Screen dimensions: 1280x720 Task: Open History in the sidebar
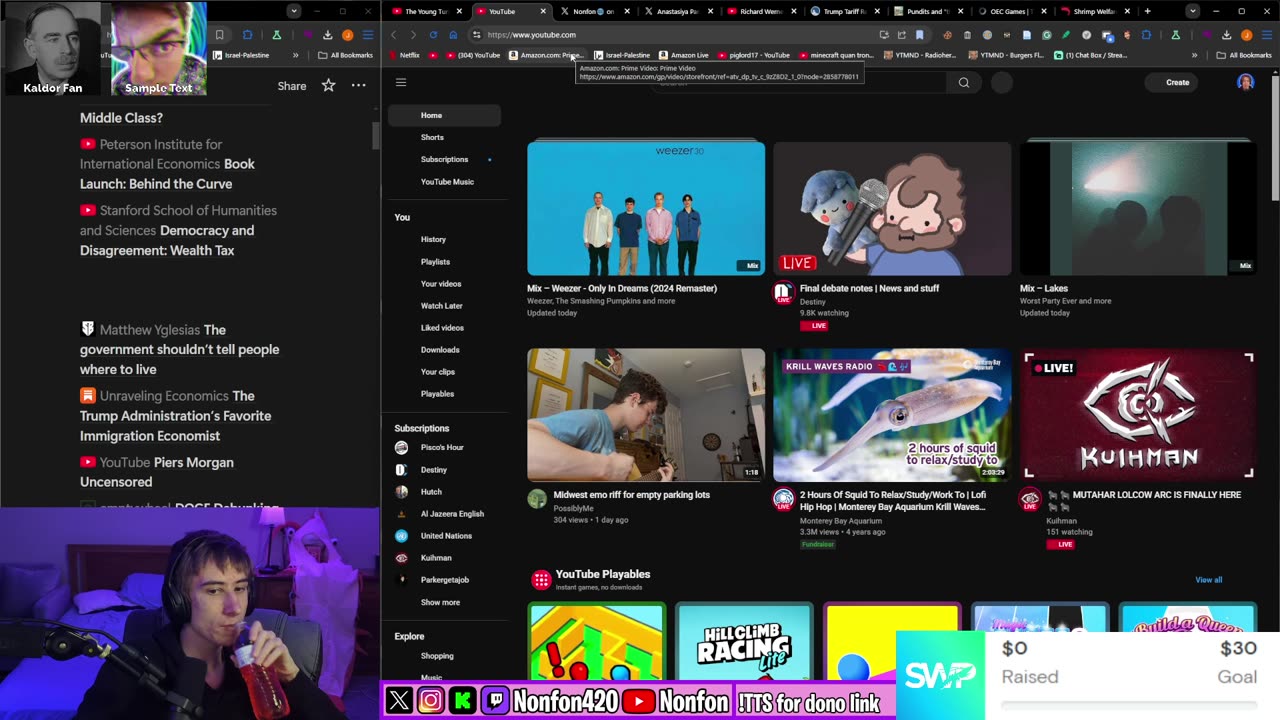pos(444,239)
